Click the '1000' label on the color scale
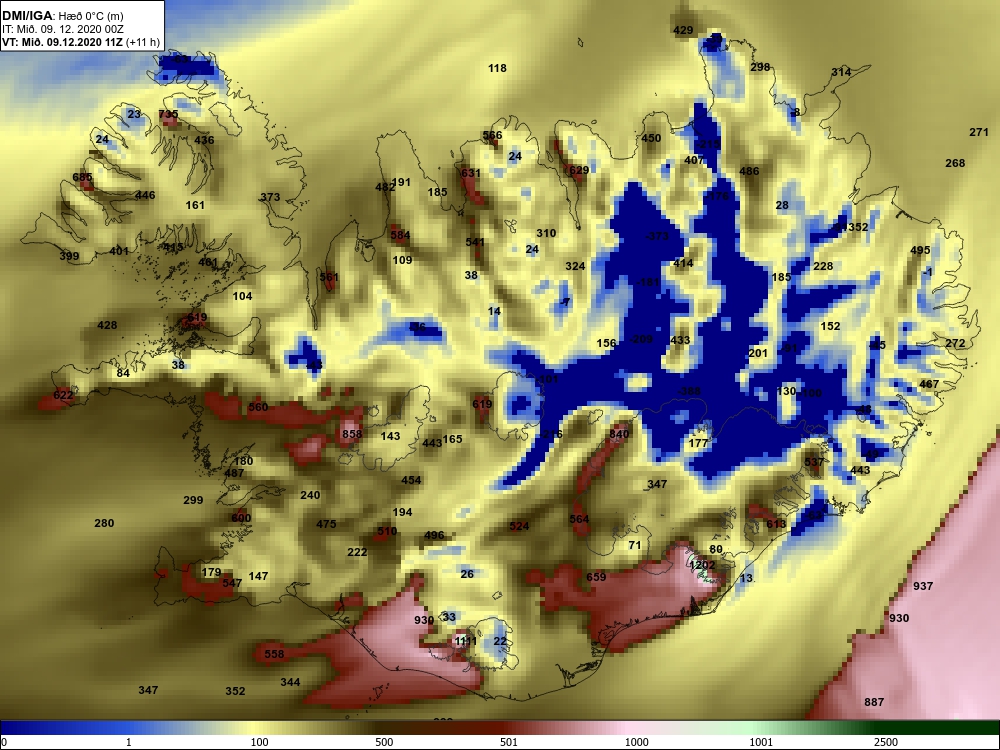1000x750 pixels. pyautogui.click(x=636, y=742)
